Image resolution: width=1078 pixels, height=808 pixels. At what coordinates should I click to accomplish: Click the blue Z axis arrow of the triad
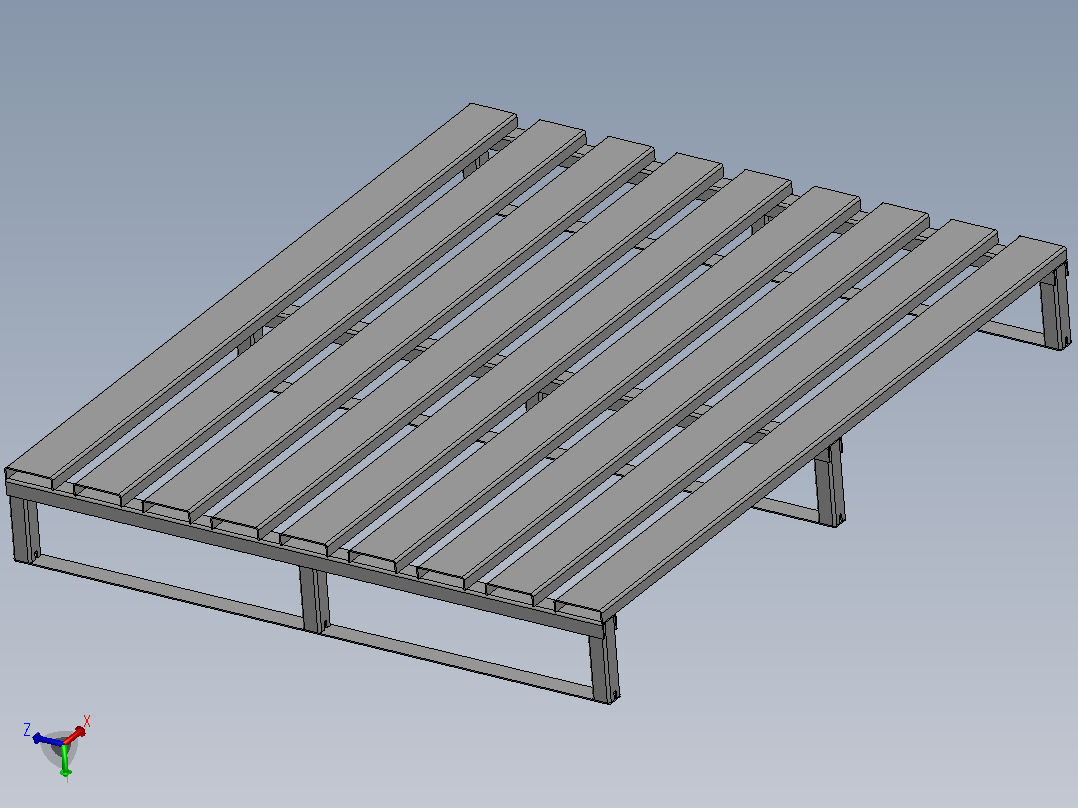47,740
